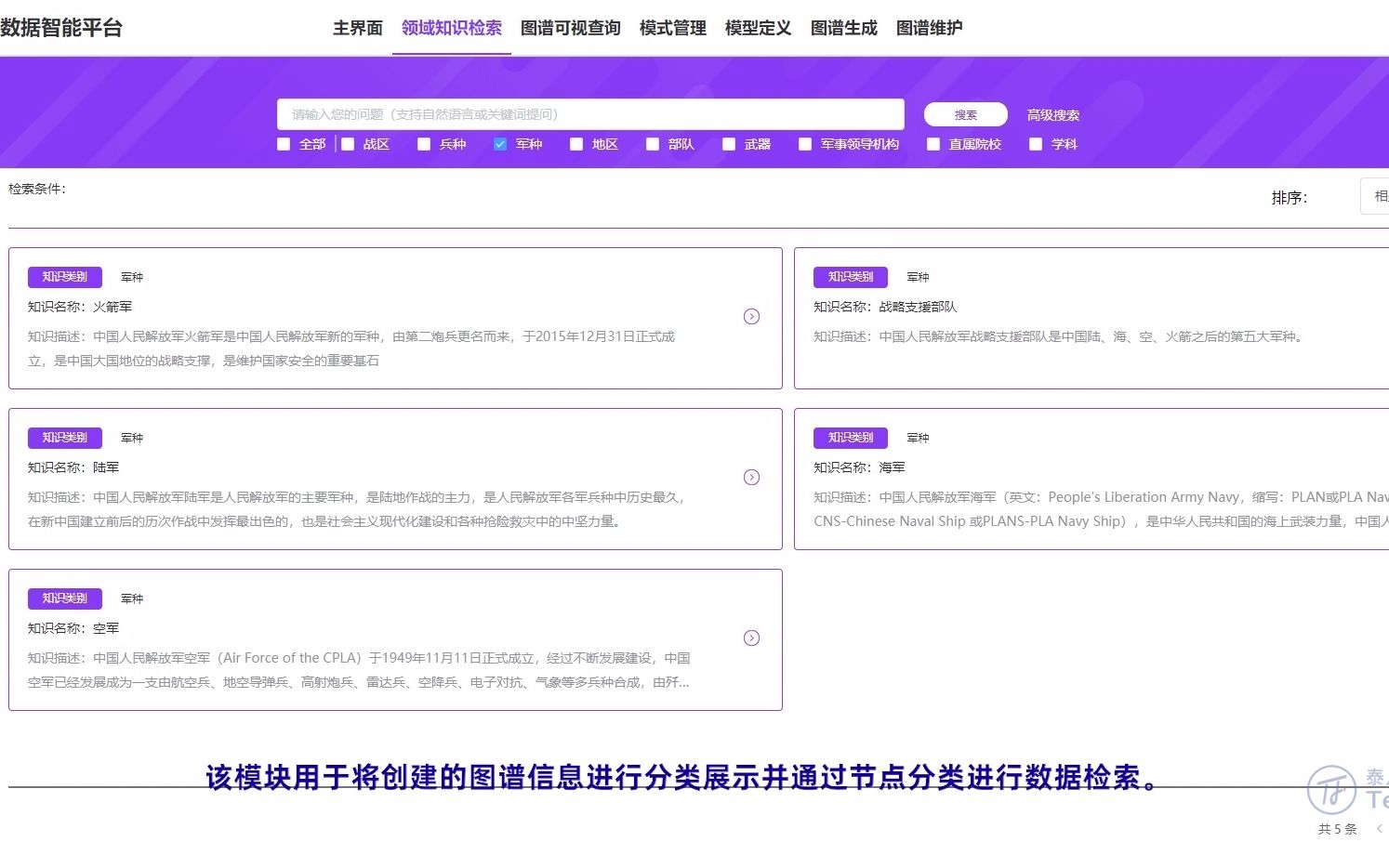Click 知识类别 badge on 海军 card
The height and width of the screenshot is (868, 1389).
[x=851, y=438]
